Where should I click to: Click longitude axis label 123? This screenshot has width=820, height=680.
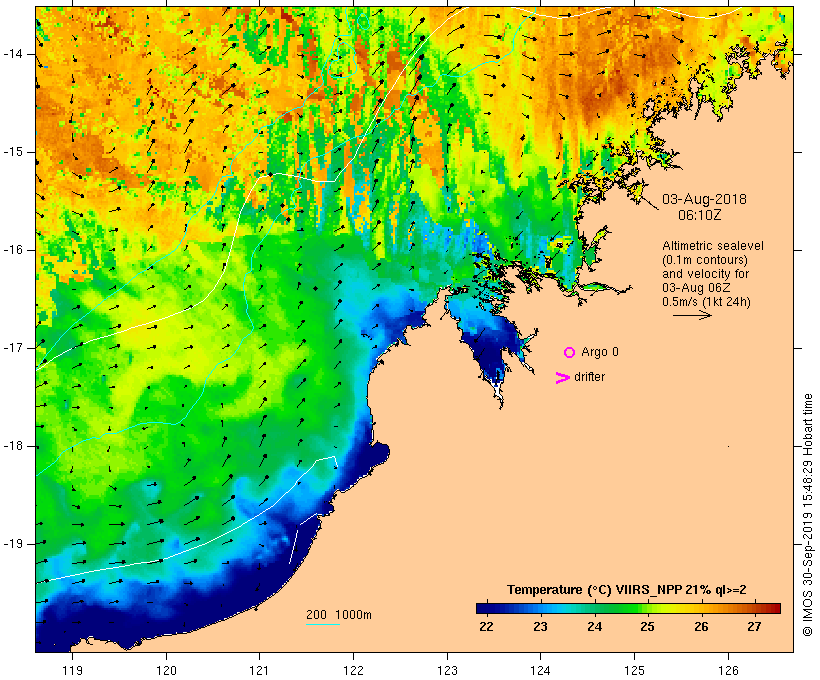447,670
